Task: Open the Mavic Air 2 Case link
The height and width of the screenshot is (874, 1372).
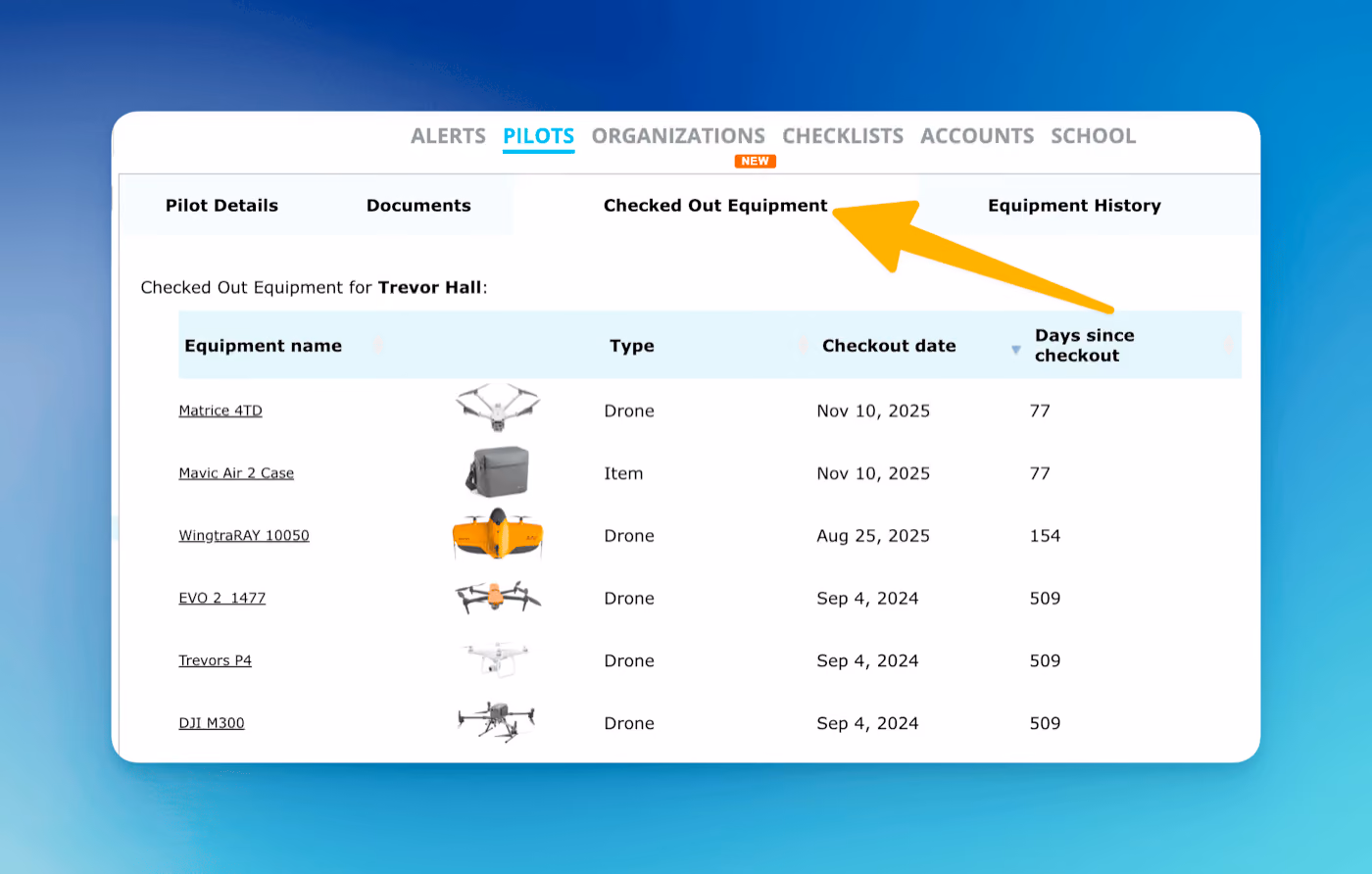Action: pyautogui.click(x=236, y=473)
